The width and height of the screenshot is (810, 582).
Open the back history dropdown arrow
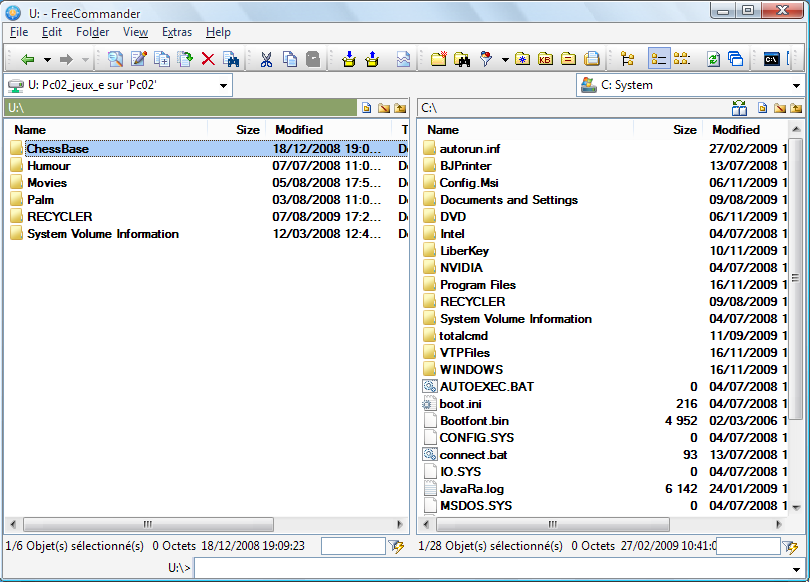pos(48,60)
